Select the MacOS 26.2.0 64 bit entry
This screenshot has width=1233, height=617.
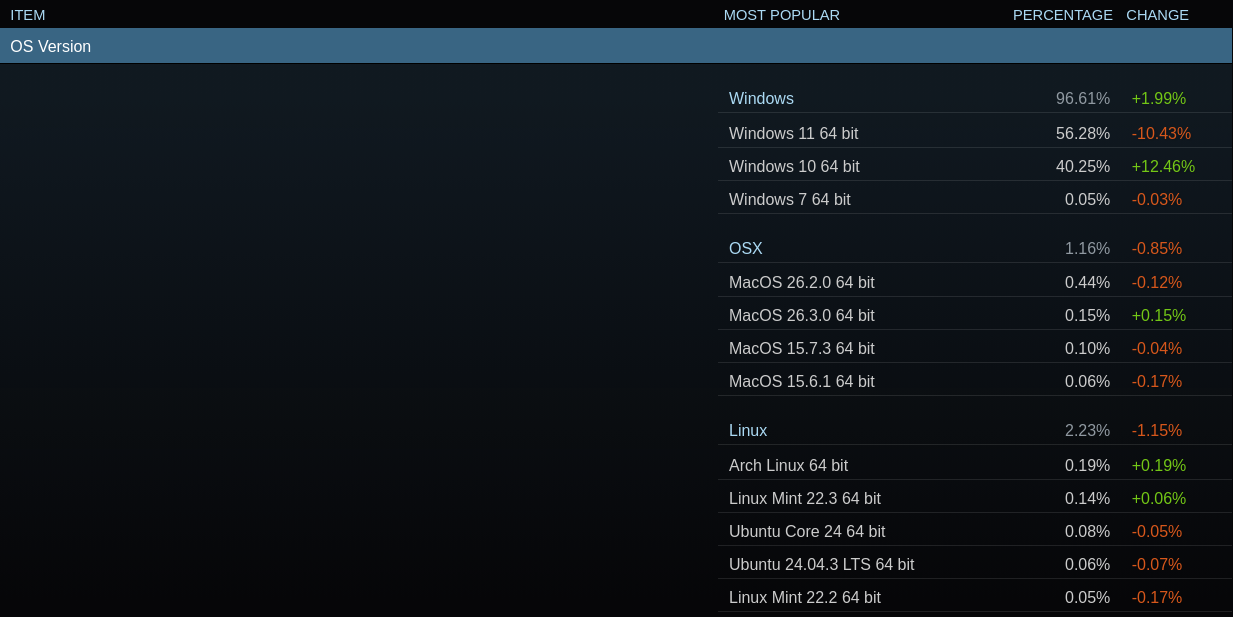(801, 282)
